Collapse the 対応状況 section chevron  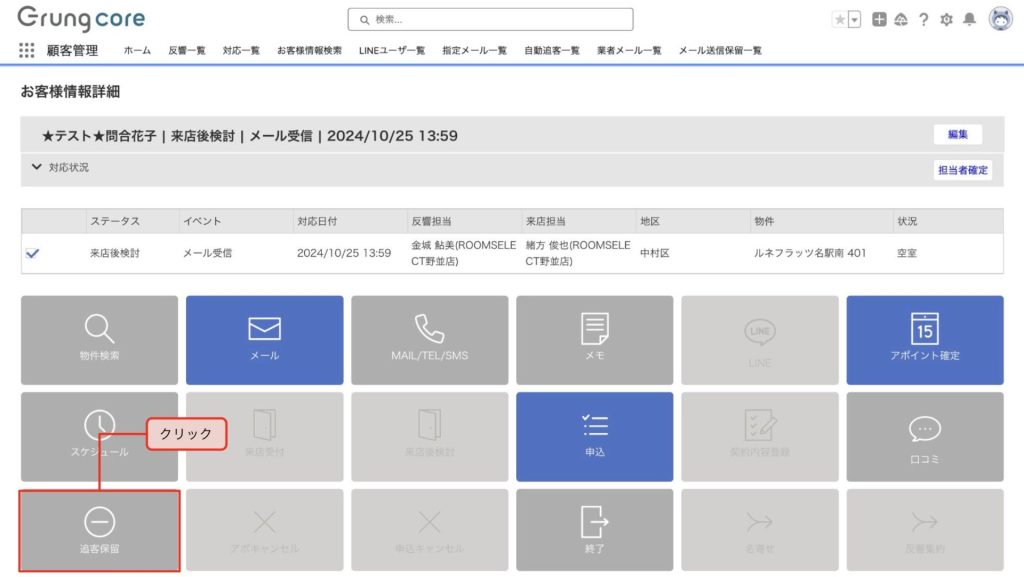pyautogui.click(x=36, y=167)
